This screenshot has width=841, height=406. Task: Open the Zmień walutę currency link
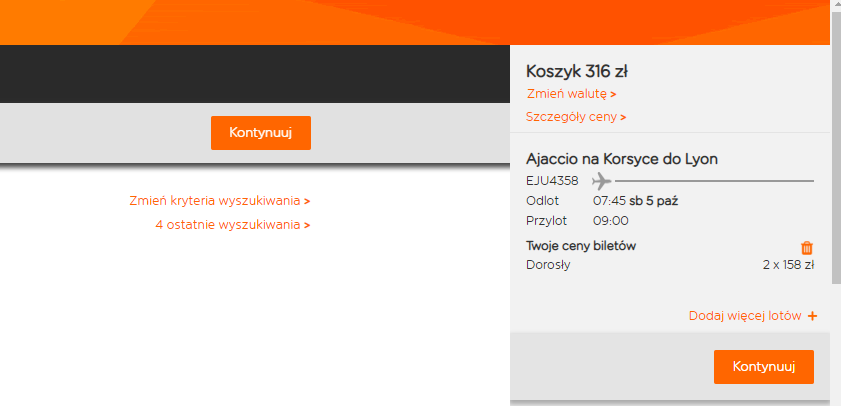coord(571,94)
